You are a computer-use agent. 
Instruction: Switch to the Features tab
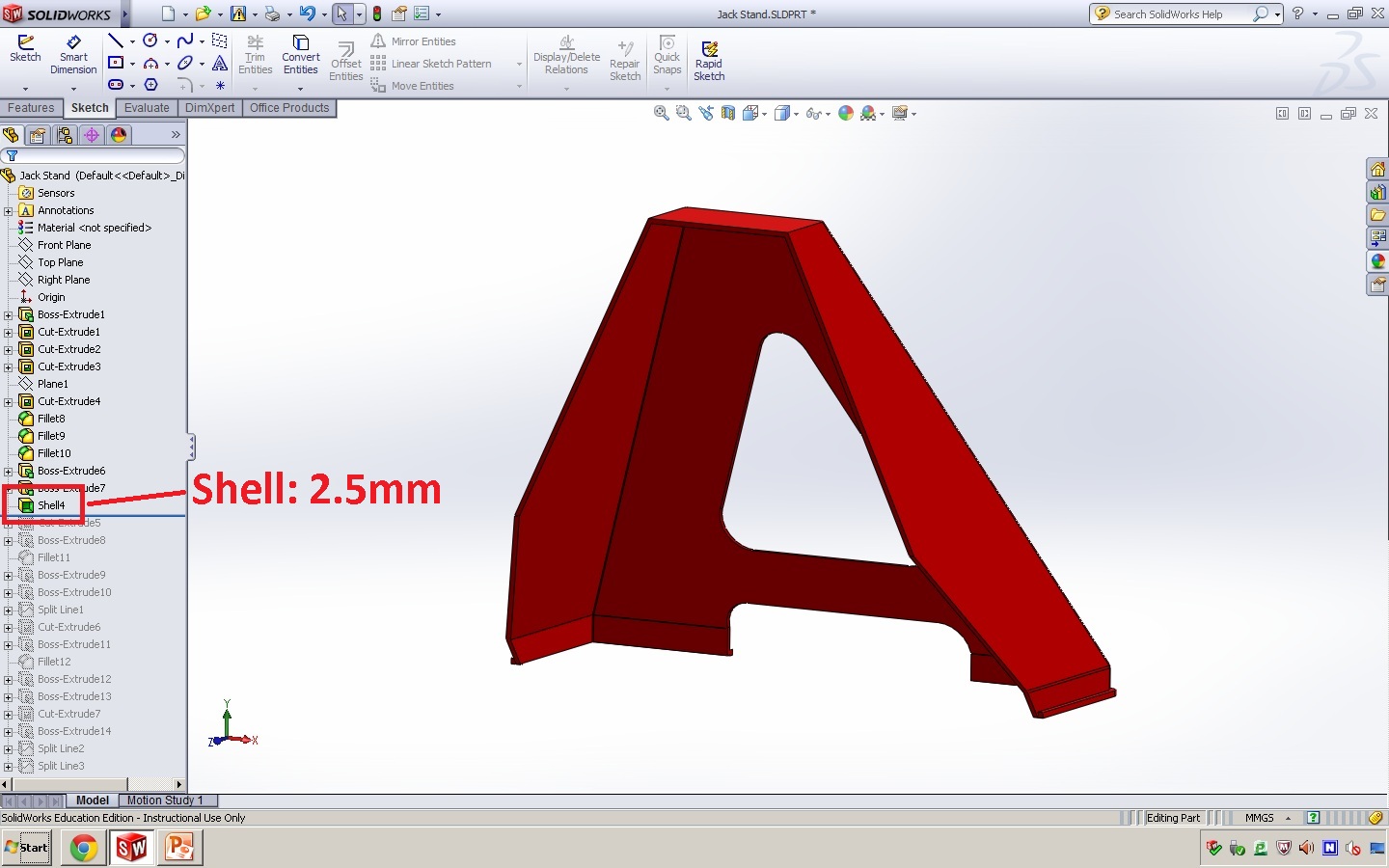[x=31, y=108]
